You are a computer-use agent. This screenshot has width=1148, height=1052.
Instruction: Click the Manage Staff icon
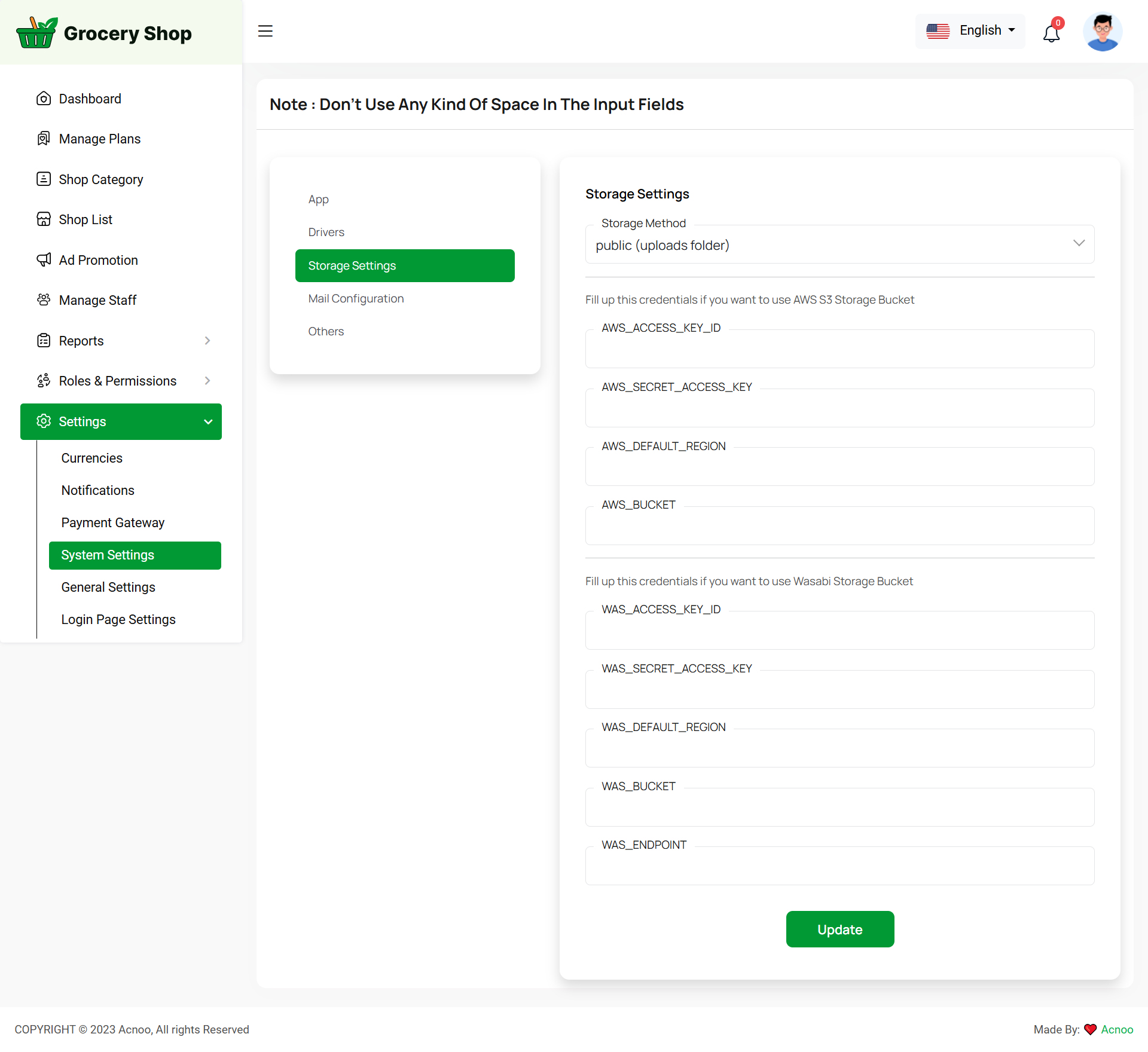click(x=44, y=300)
